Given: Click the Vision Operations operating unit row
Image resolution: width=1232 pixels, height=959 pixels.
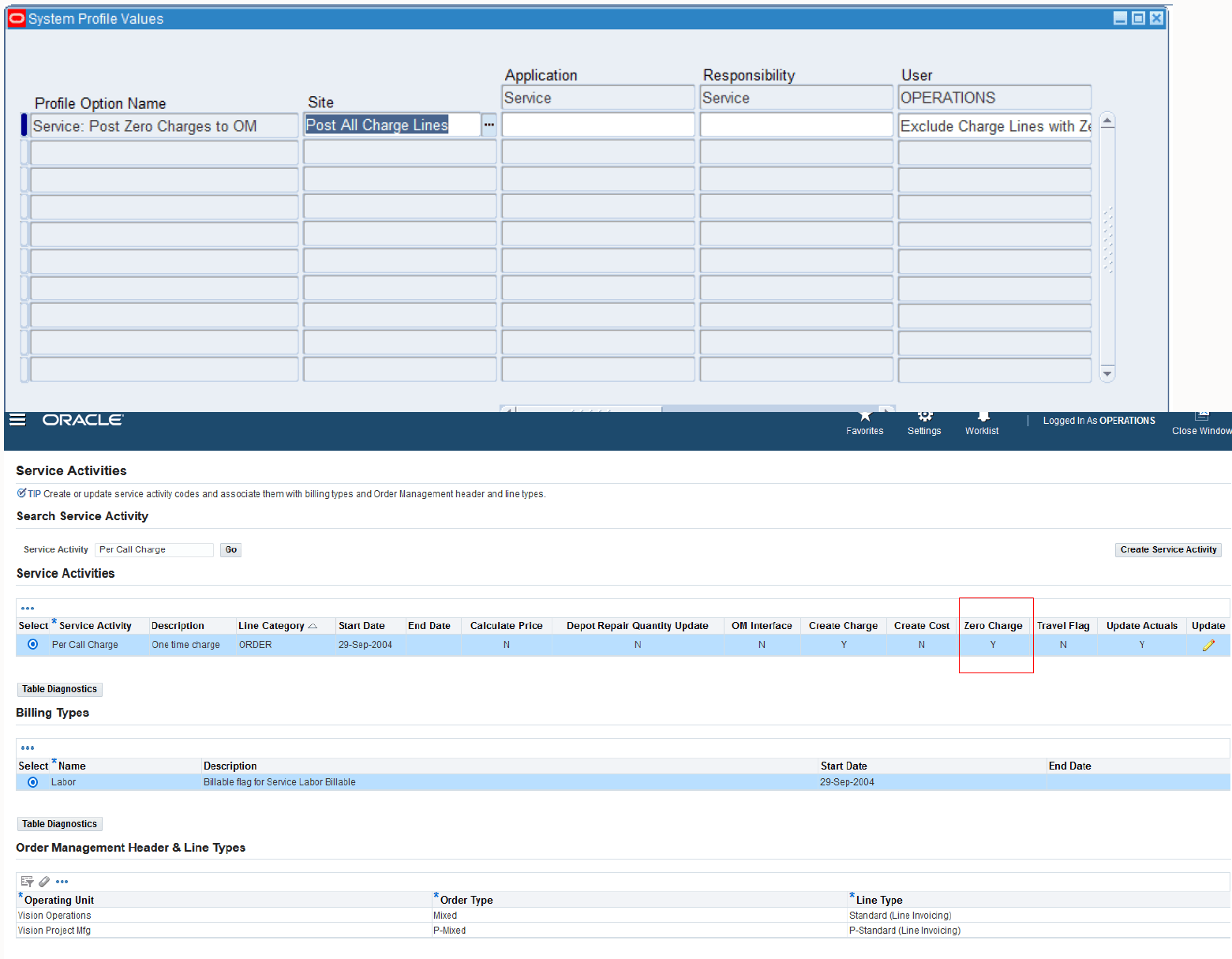Looking at the screenshot, I should coord(54,916).
